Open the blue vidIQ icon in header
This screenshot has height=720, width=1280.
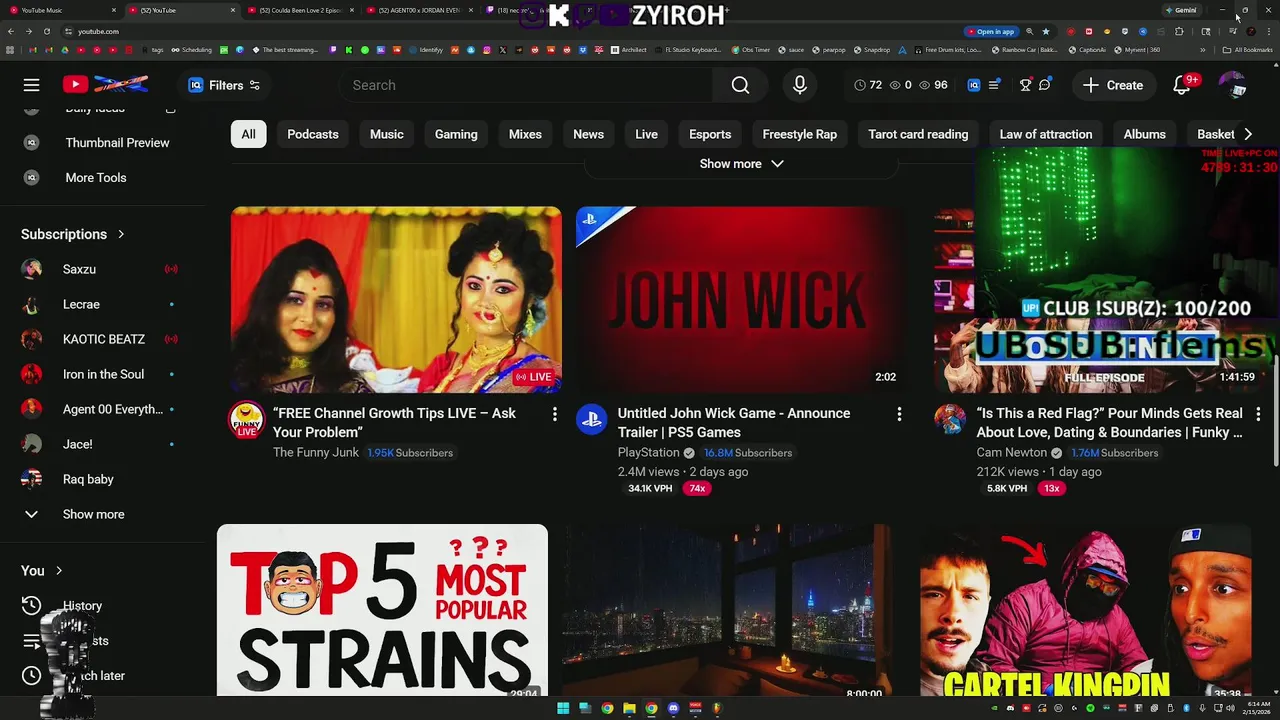pos(974,85)
